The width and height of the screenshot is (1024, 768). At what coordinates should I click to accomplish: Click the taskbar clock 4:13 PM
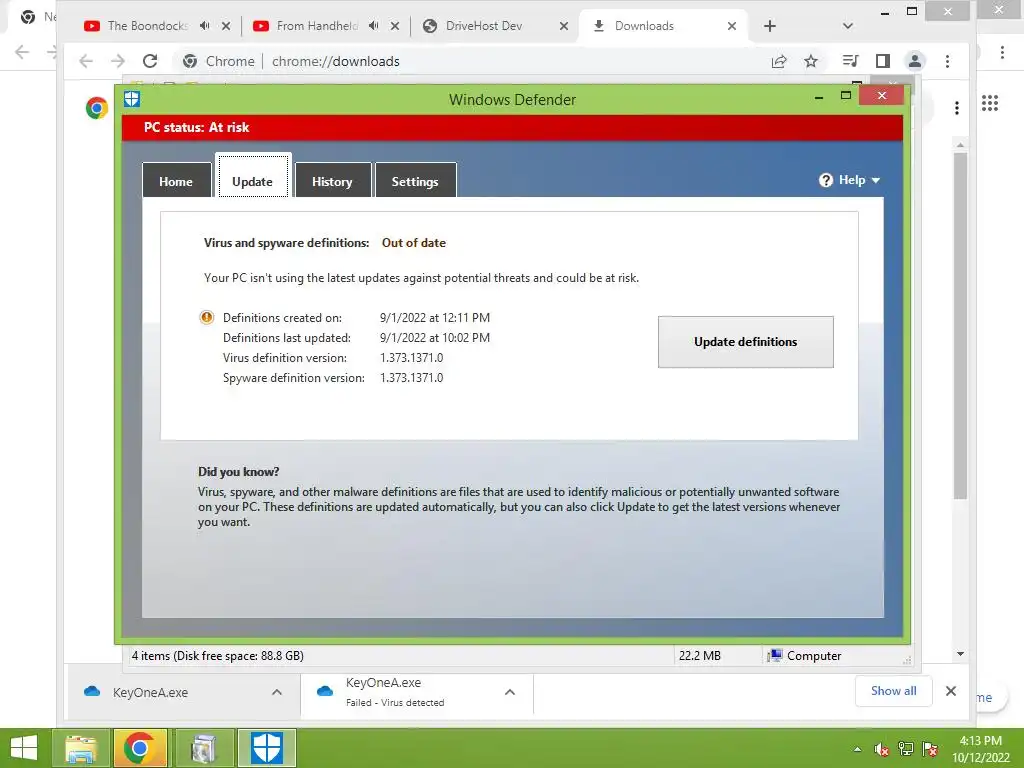980,741
